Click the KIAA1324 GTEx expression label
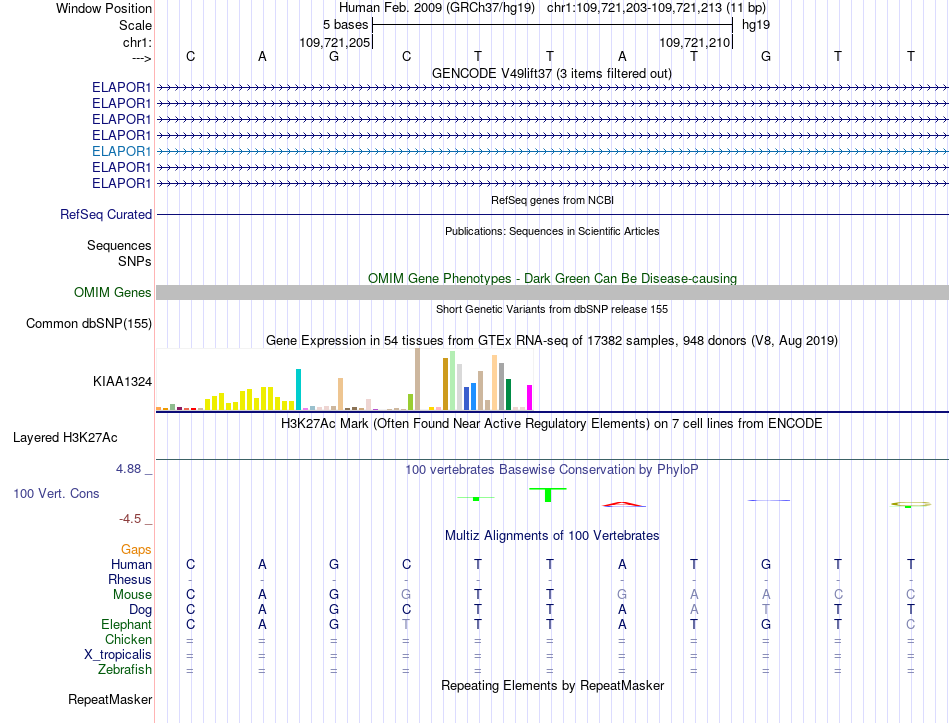Screen dimensions: 950x723 tap(122, 381)
